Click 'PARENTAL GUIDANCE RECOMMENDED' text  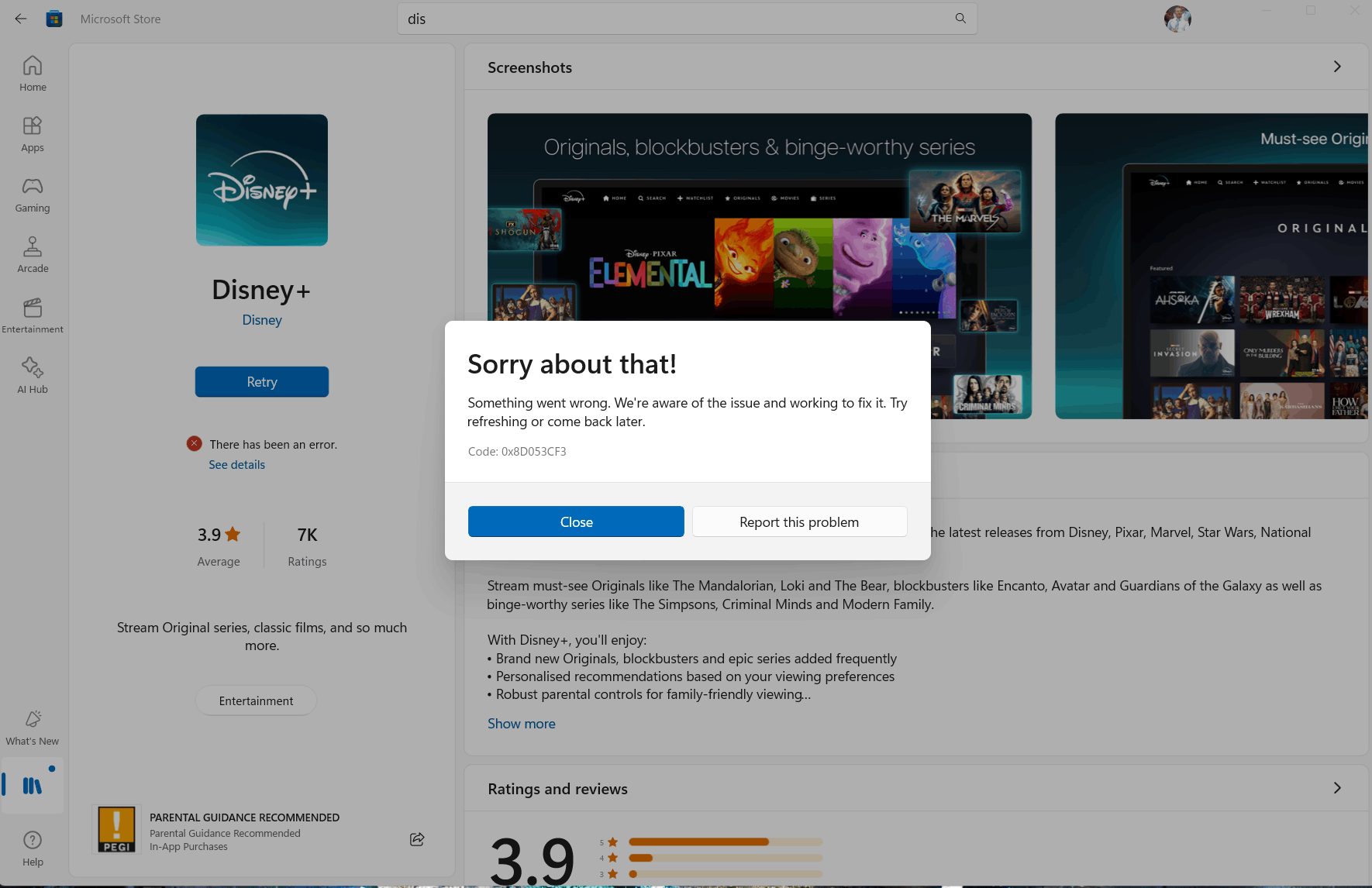[x=245, y=817]
